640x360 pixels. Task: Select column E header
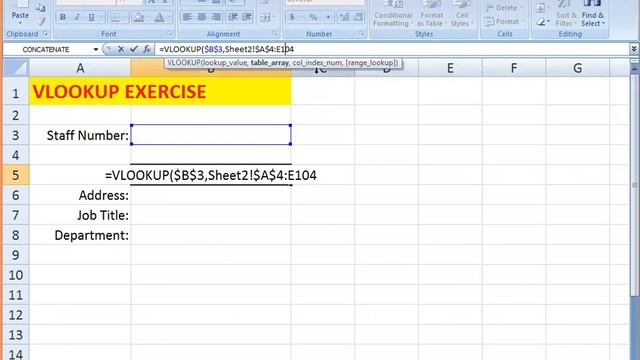click(x=450, y=68)
